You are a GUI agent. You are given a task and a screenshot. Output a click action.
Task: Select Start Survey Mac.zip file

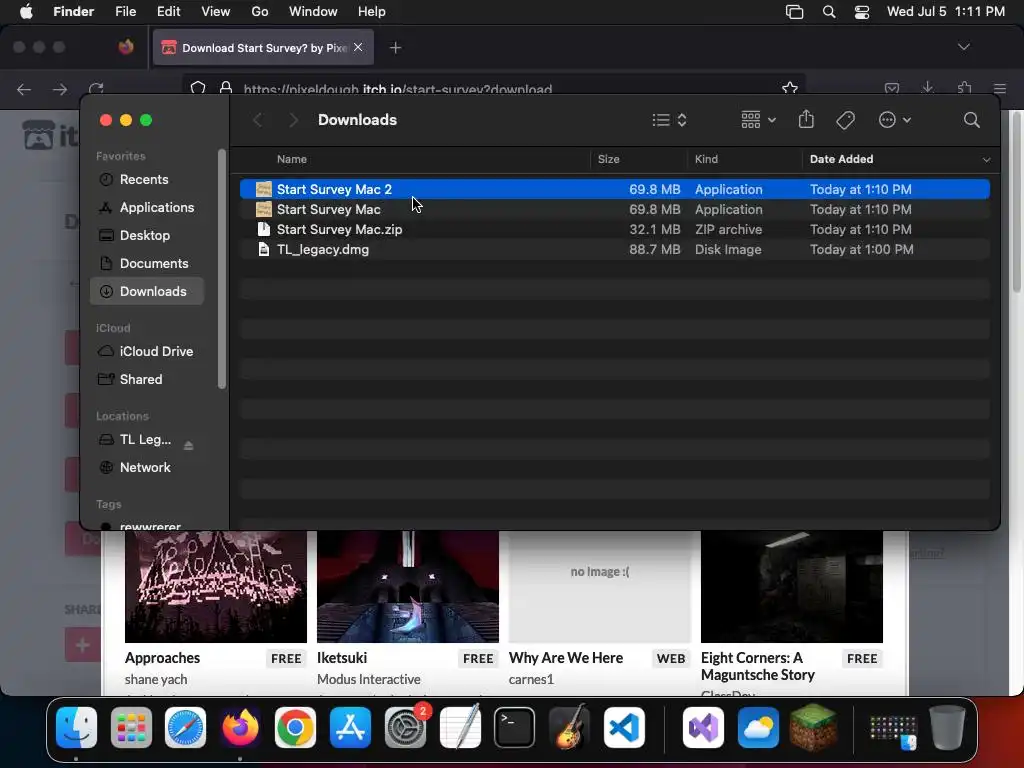coord(615,230)
